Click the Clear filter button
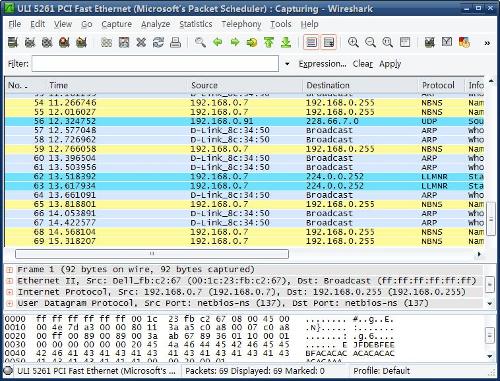 pyautogui.click(x=363, y=64)
